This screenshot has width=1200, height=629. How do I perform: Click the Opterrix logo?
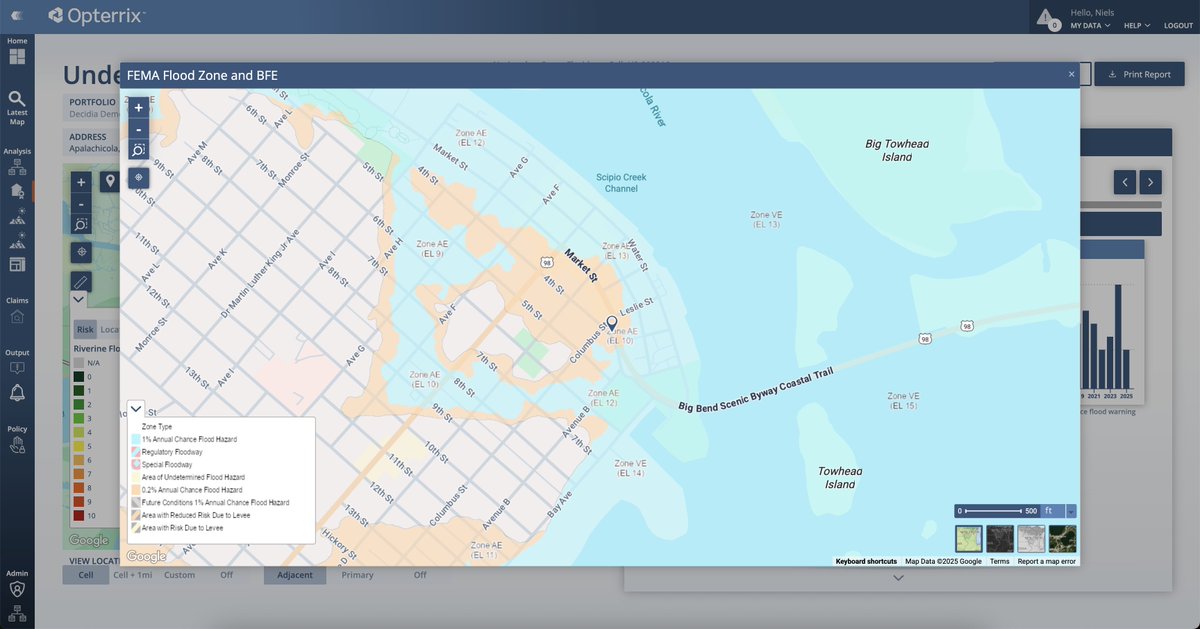[x=96, y=16]
